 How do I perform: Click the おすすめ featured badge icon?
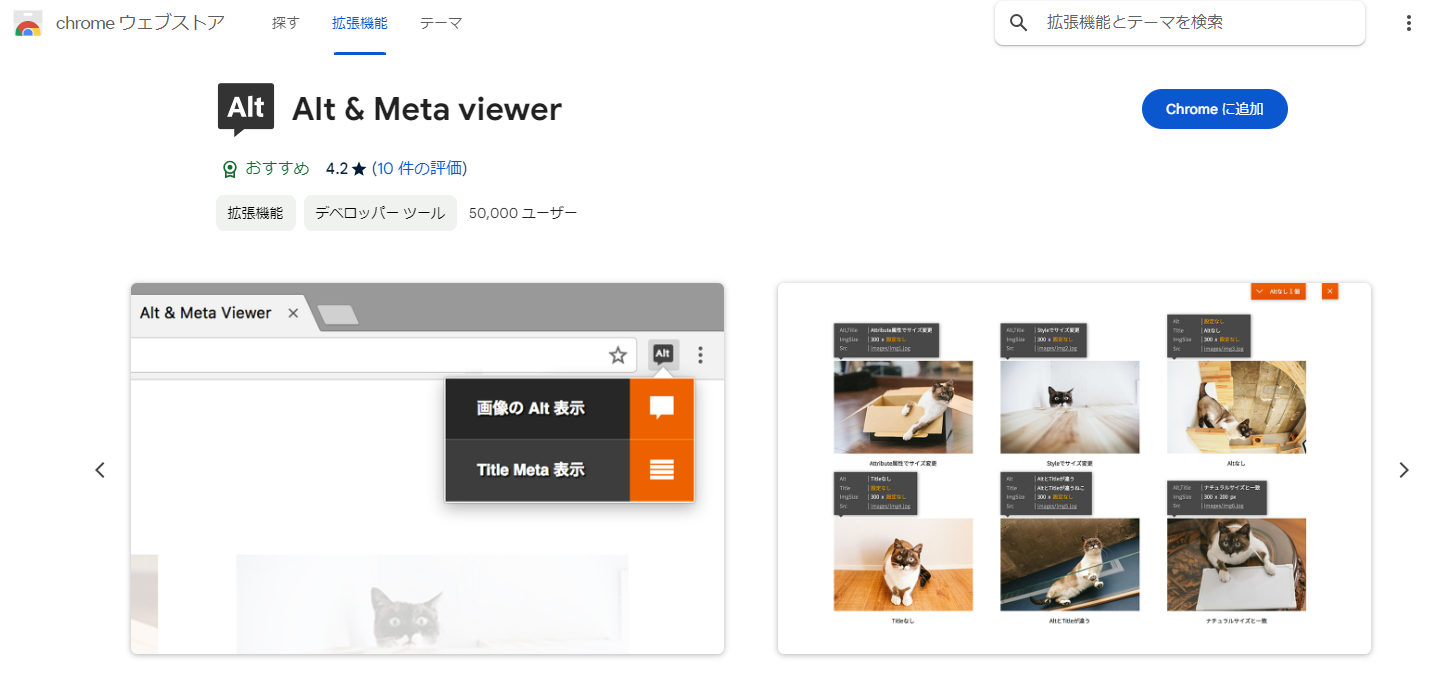pyautogui.click(x=229, y=169)
